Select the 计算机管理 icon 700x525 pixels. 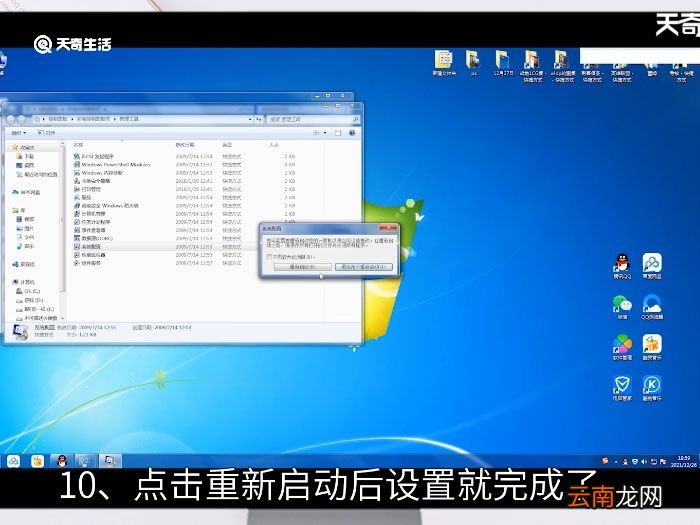77,214
